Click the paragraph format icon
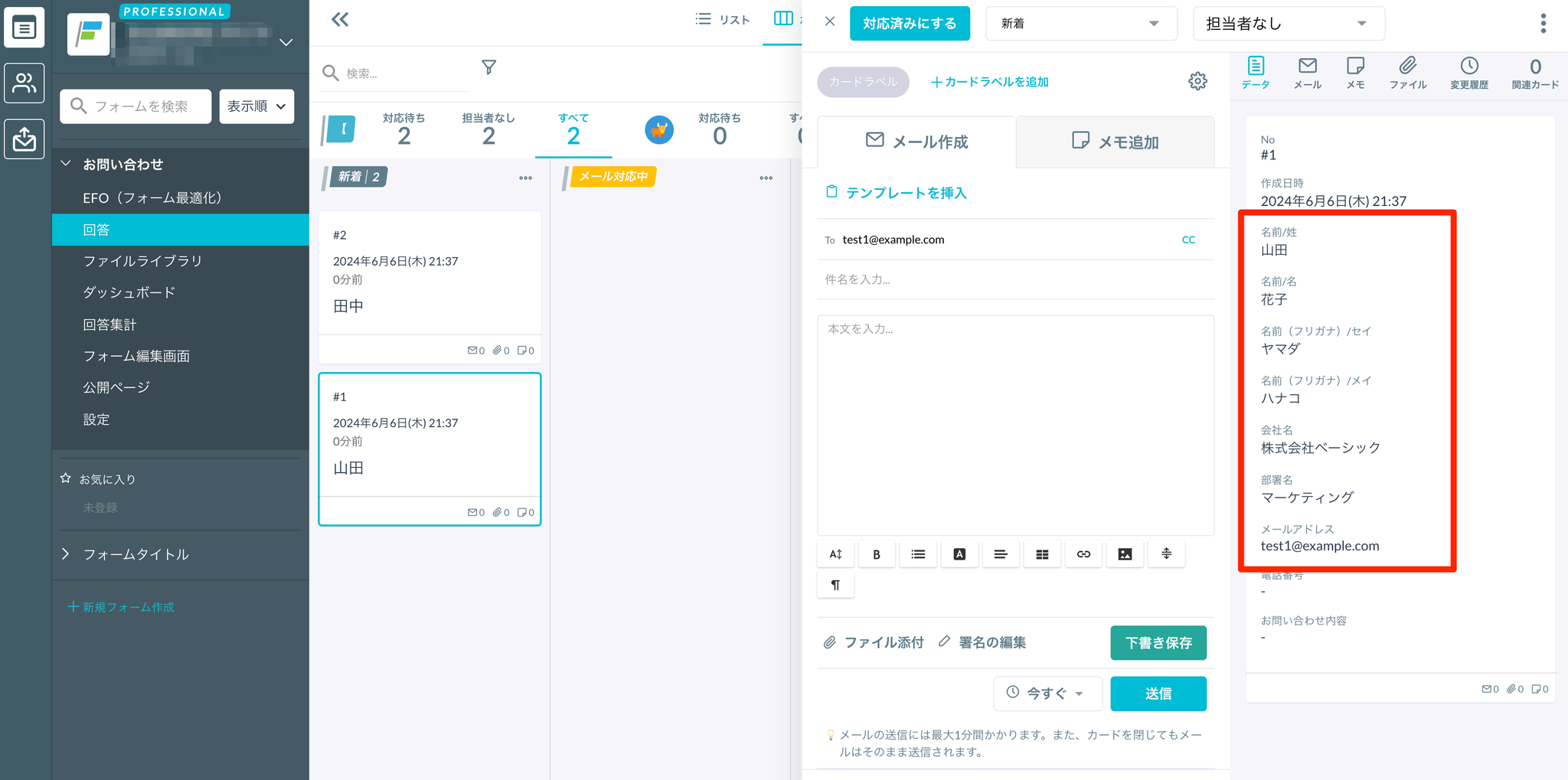The image size is (1568, 780). coord(835,586)
